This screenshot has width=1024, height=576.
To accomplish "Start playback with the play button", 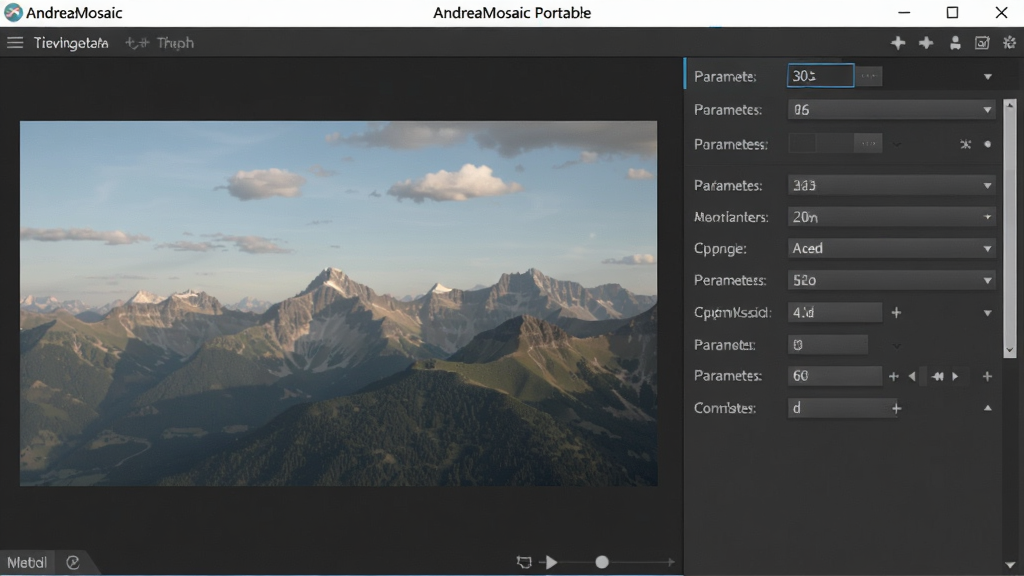I will click(x=552, y=562).
